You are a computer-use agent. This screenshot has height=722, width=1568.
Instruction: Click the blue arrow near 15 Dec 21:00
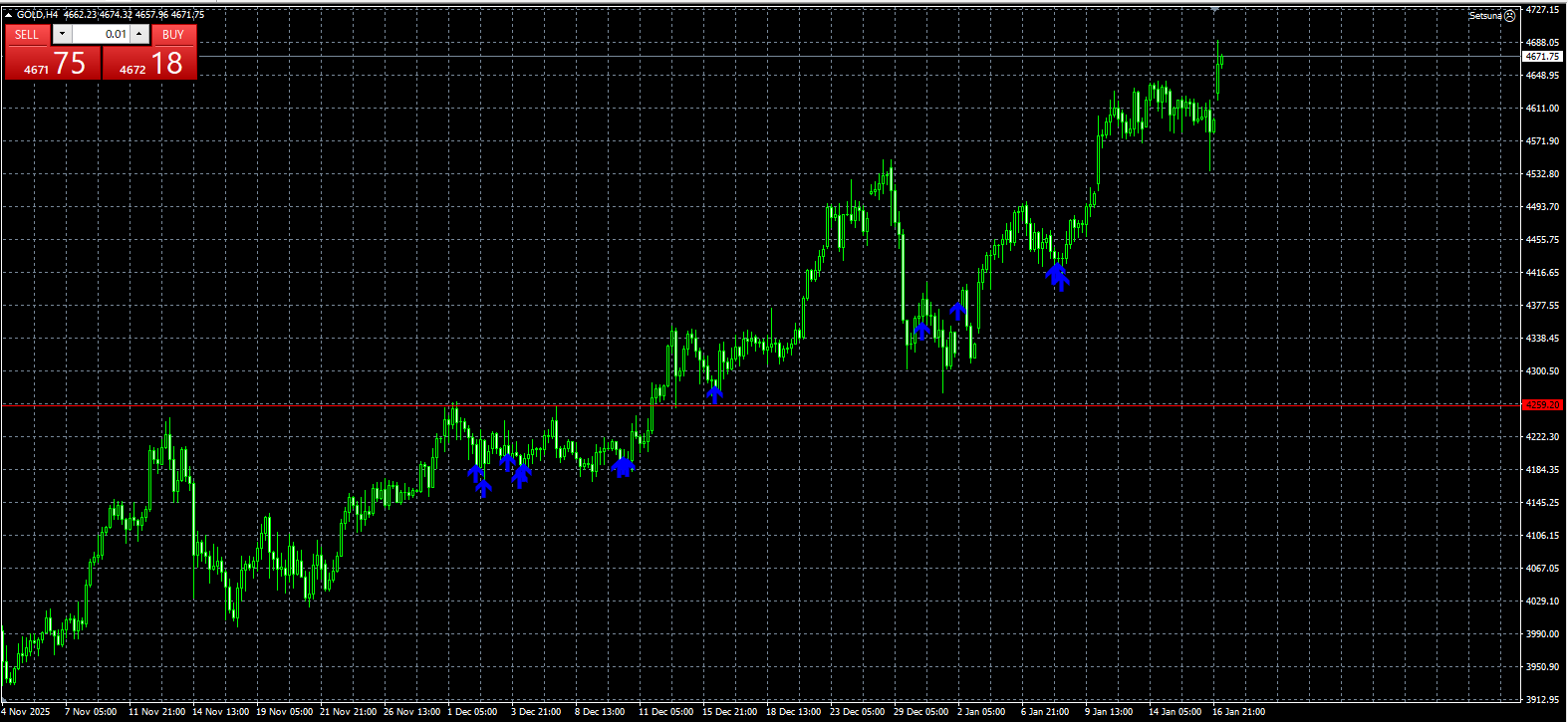pos(714,393)
